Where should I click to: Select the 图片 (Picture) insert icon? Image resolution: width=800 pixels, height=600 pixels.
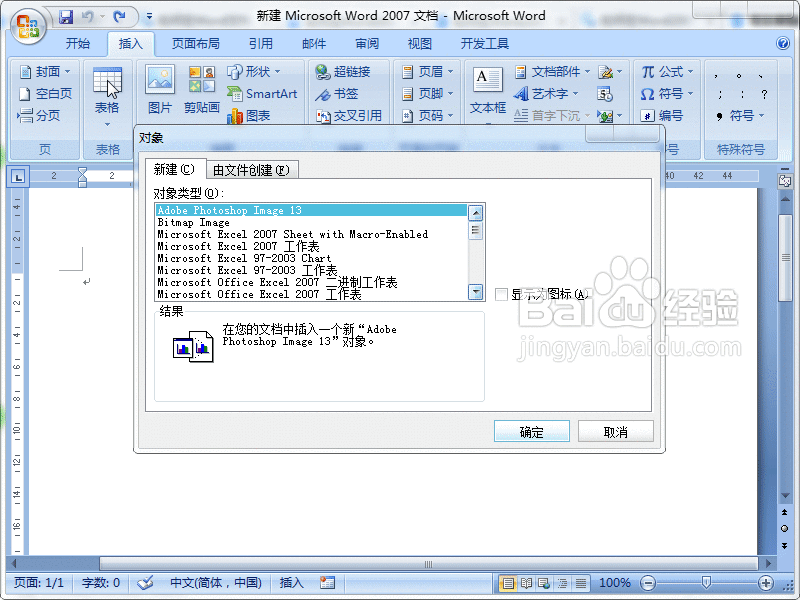(159, 84)
